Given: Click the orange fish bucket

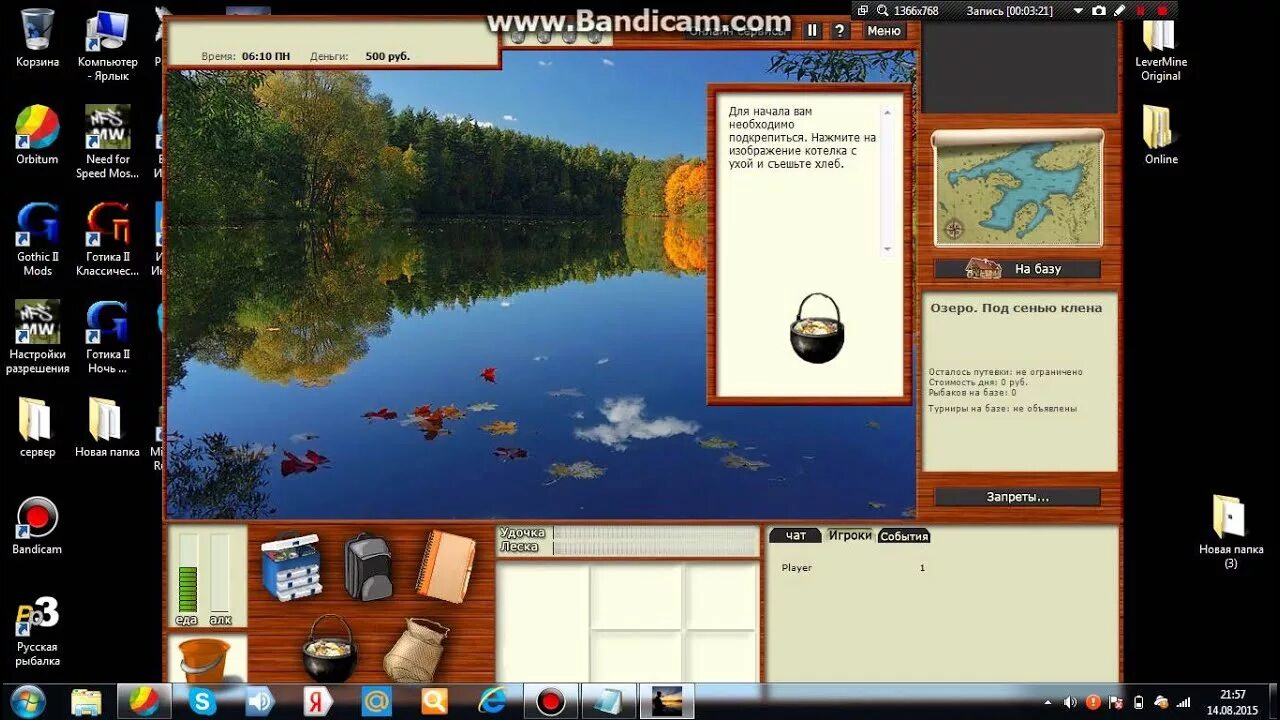Looking at the screenshot, I should [204, 660].
